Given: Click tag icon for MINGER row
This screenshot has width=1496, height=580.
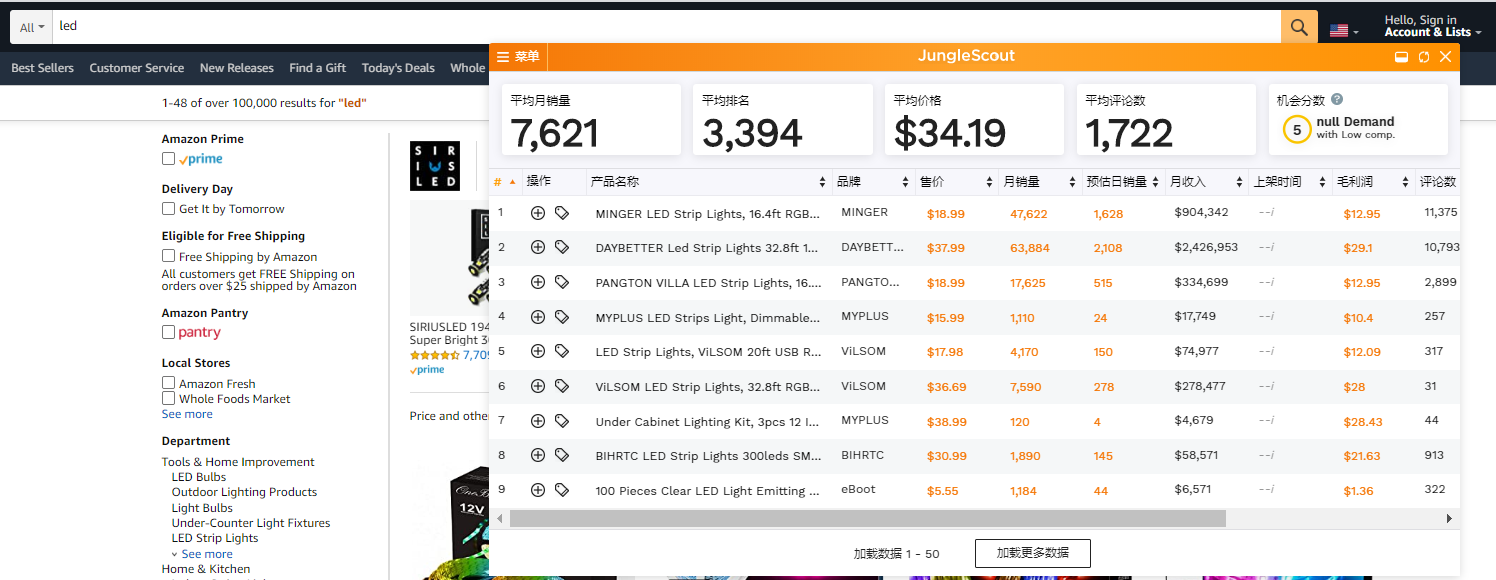Looking at the screenshot, I should 562,213.
